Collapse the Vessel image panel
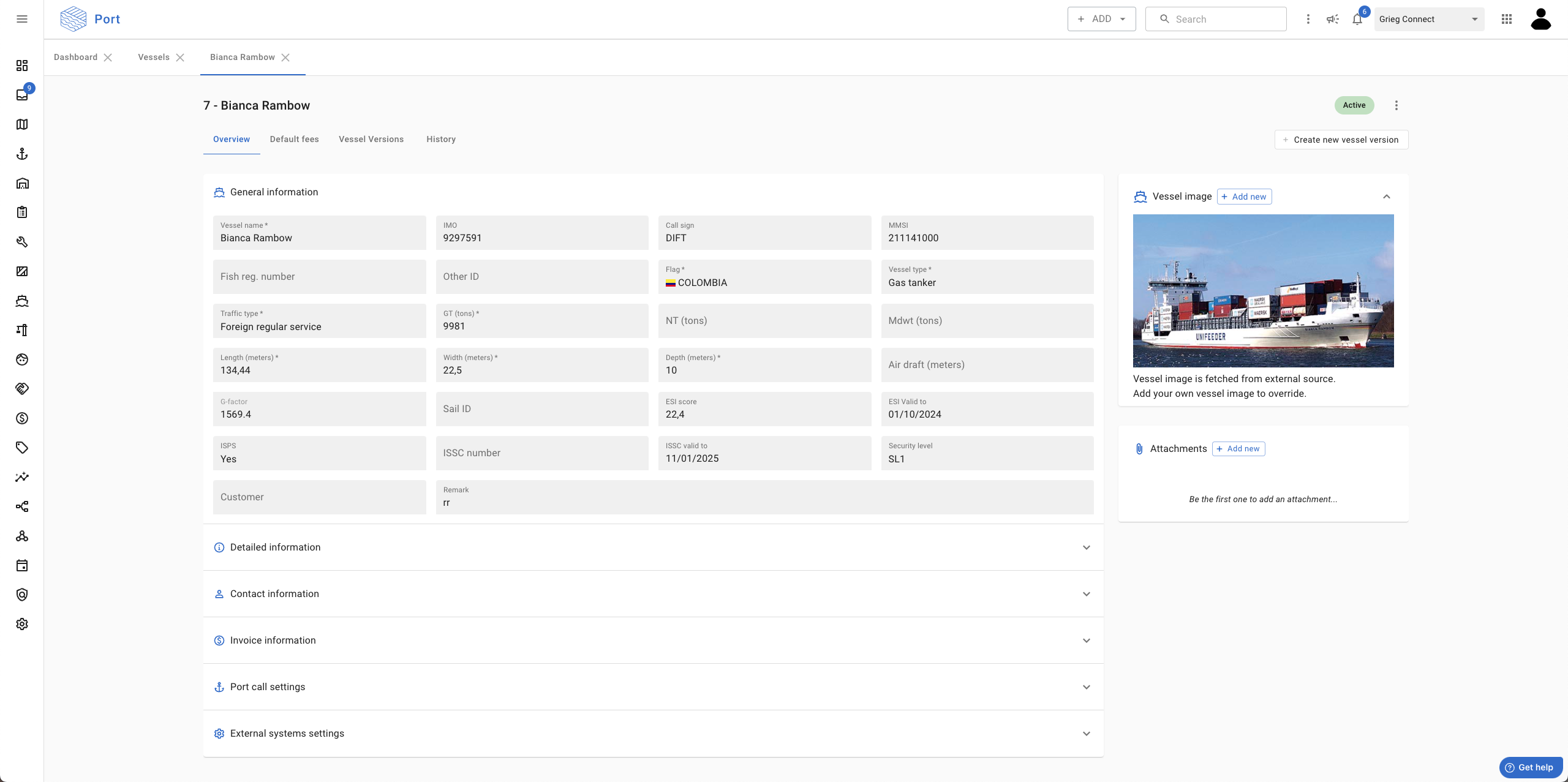The height and width of the screenshot is (782, 1568). (x=1387, y=197)
